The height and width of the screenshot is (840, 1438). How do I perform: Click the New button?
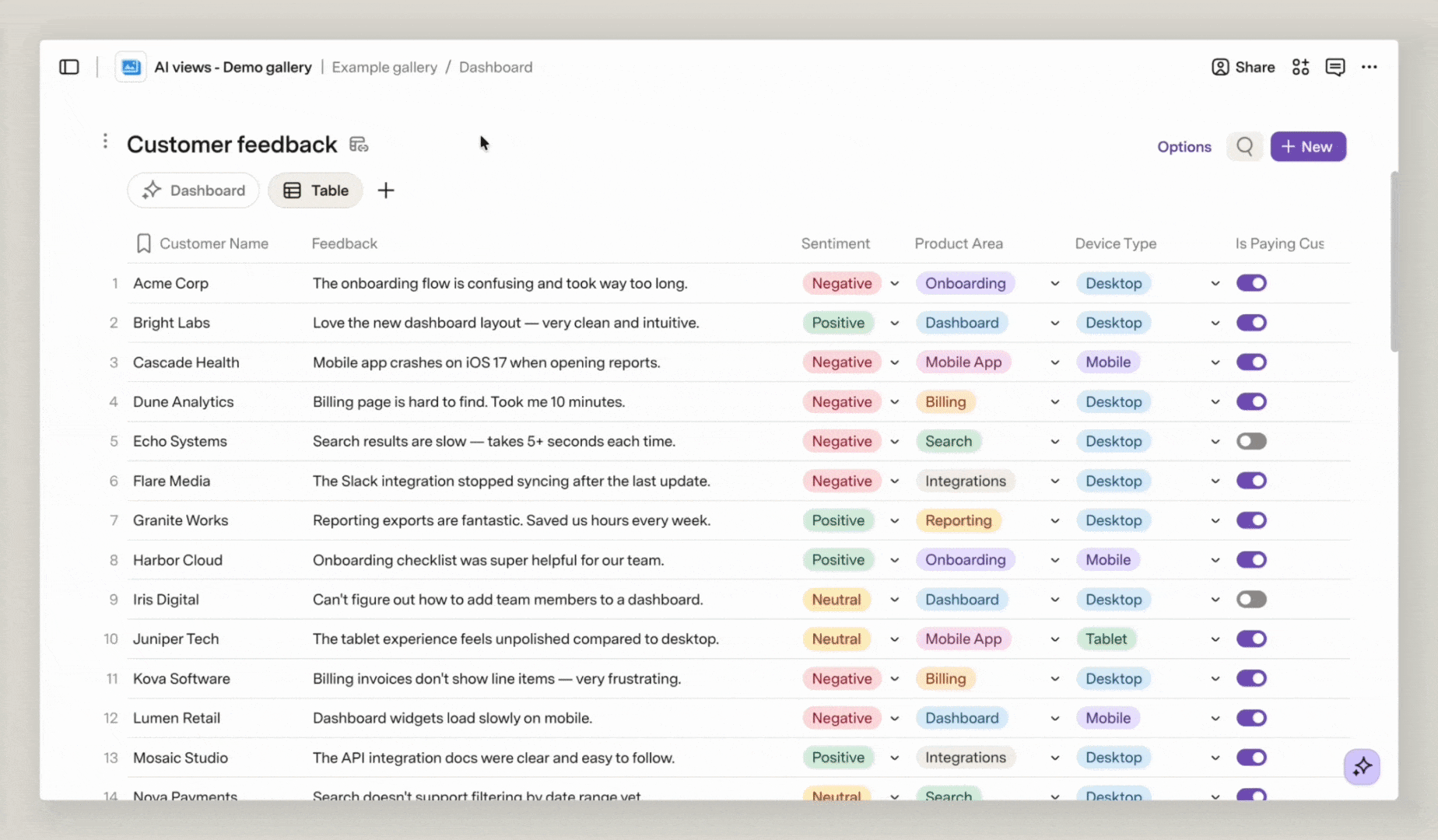pos(1308,146)
